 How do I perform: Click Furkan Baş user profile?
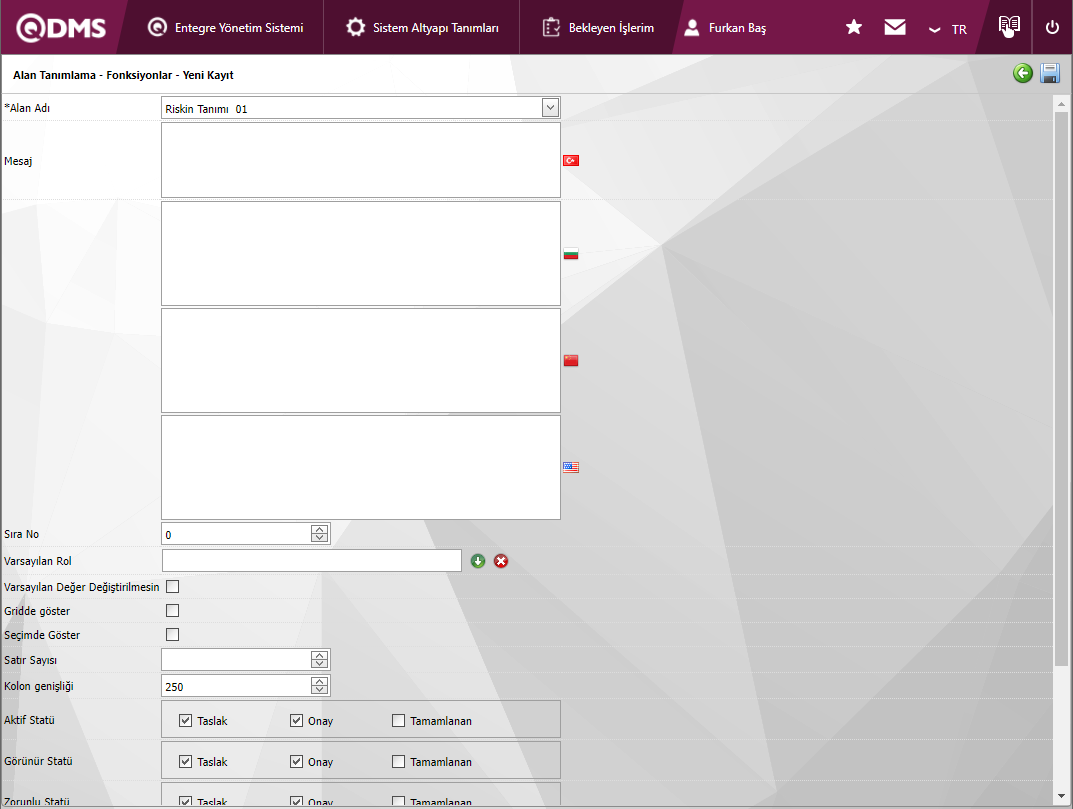point(725,28)
